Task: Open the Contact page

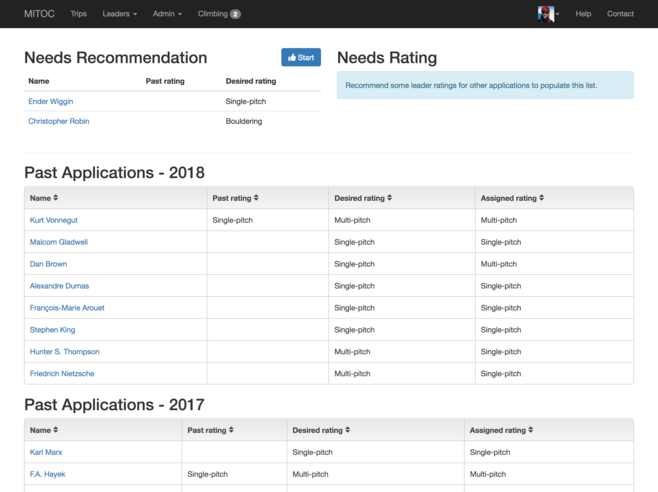Action: 620,14
